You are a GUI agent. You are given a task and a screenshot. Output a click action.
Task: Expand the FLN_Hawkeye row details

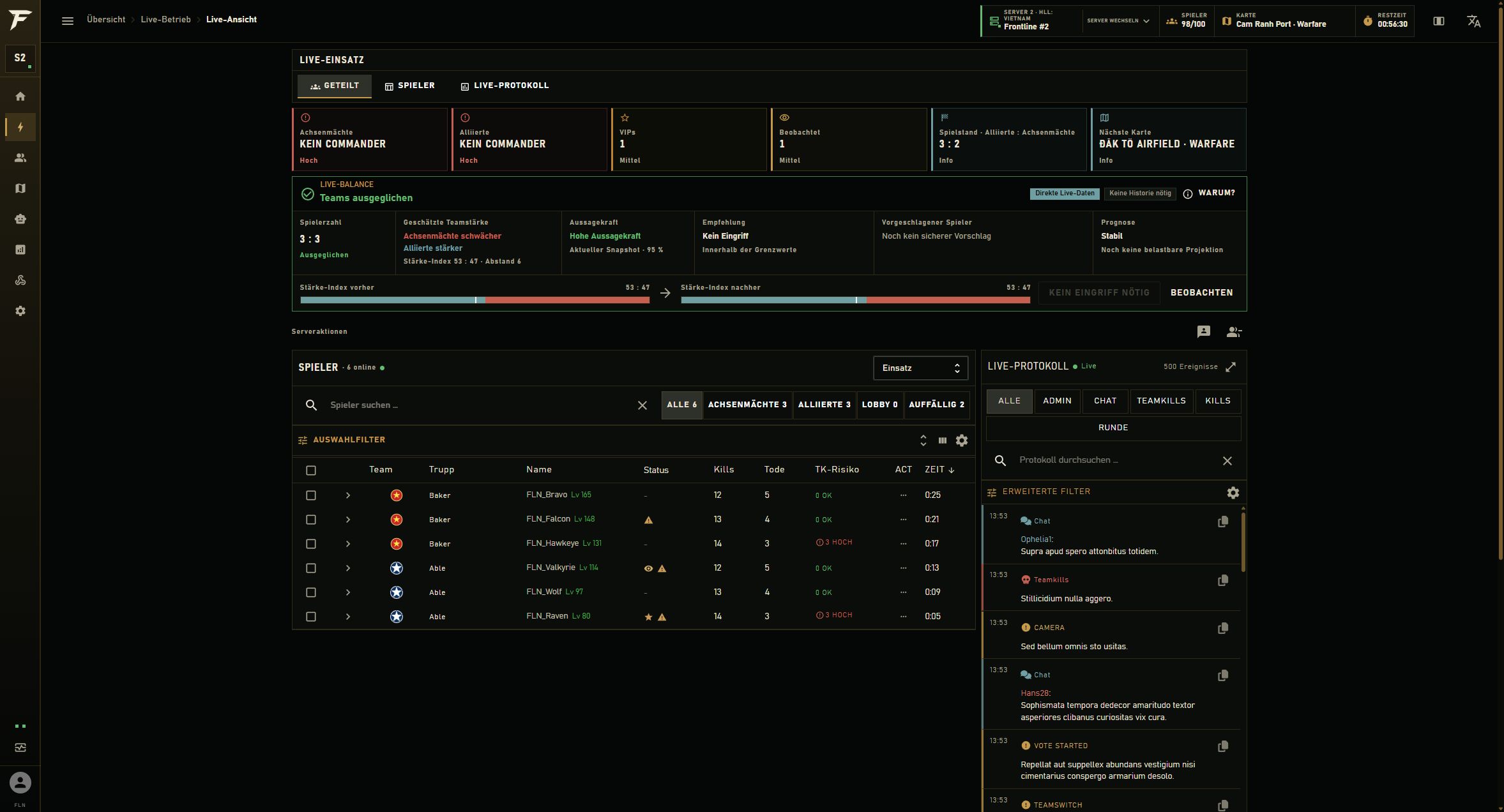tap(348, 544)
